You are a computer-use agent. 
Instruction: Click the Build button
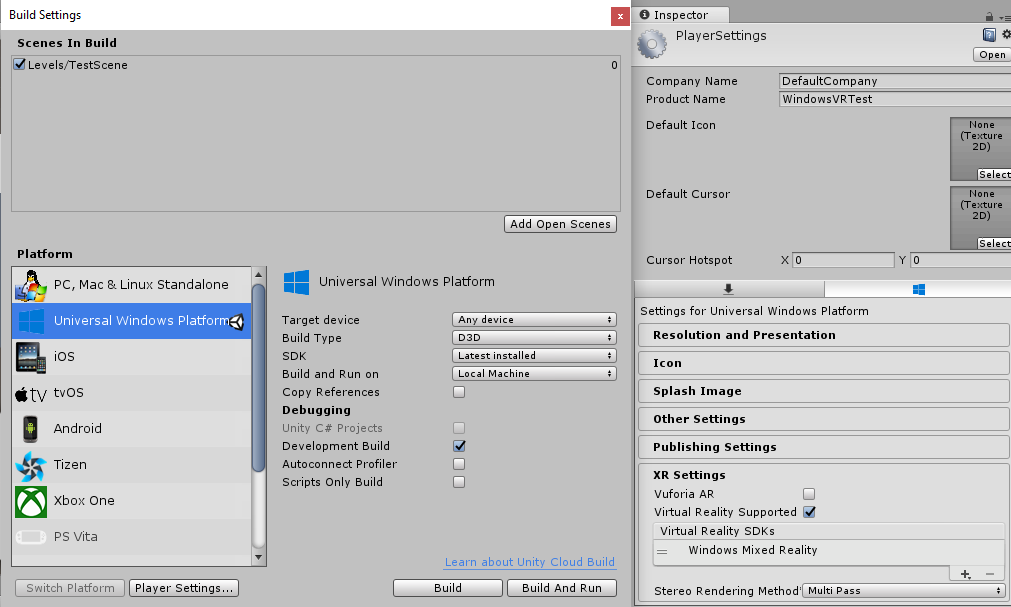point(447,588)
